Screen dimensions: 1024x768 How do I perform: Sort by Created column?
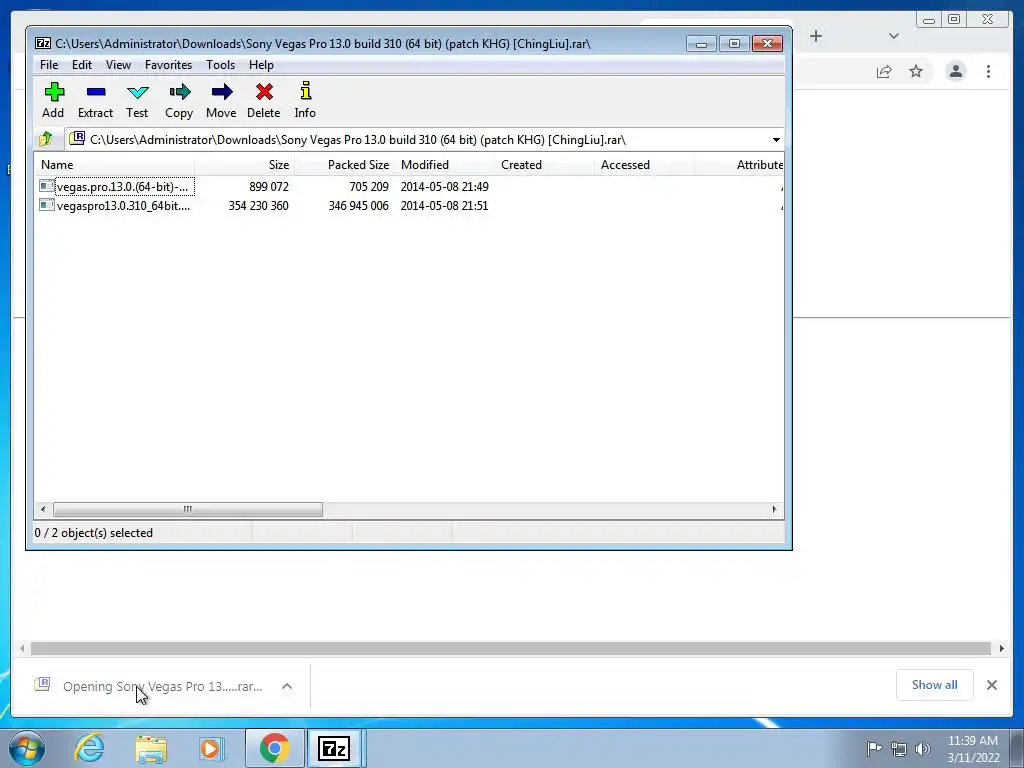pos(544,165)
